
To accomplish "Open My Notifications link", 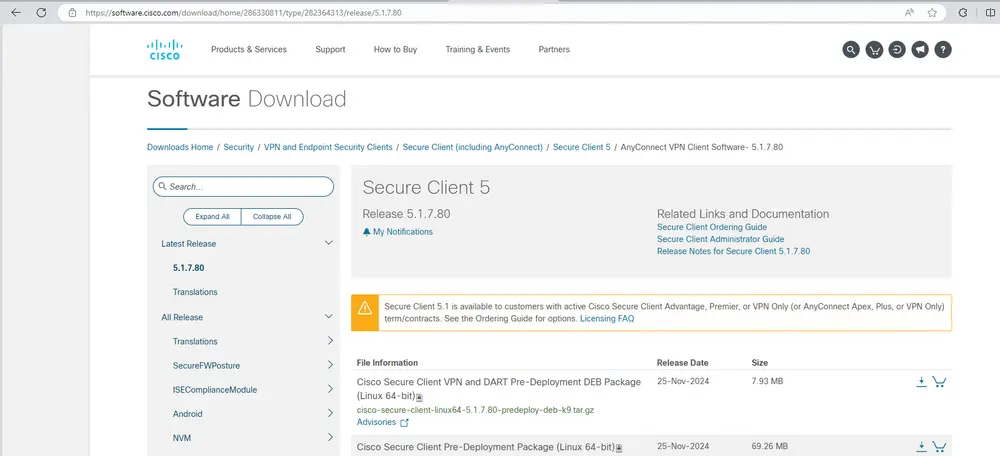I will (x=403, y=232).
